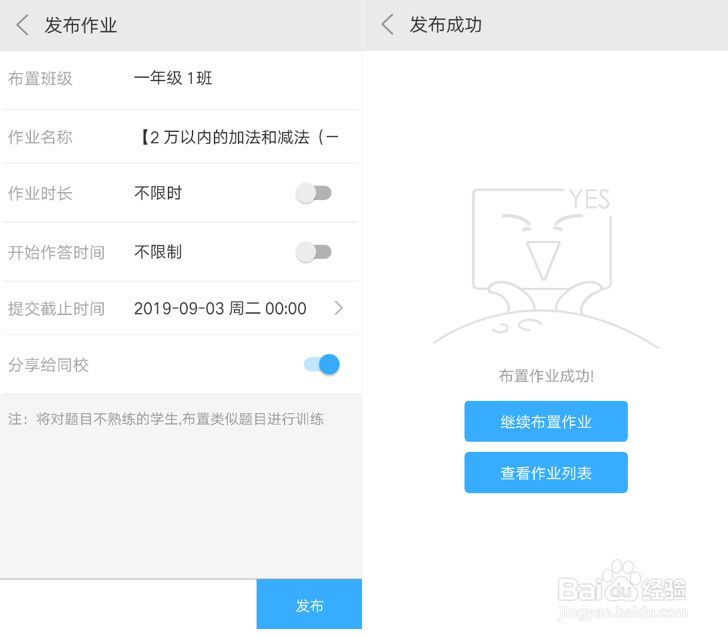This screenshot has height=638, width=728.
Task: Click the 作业时长 label
Action: tap(40, 194)
